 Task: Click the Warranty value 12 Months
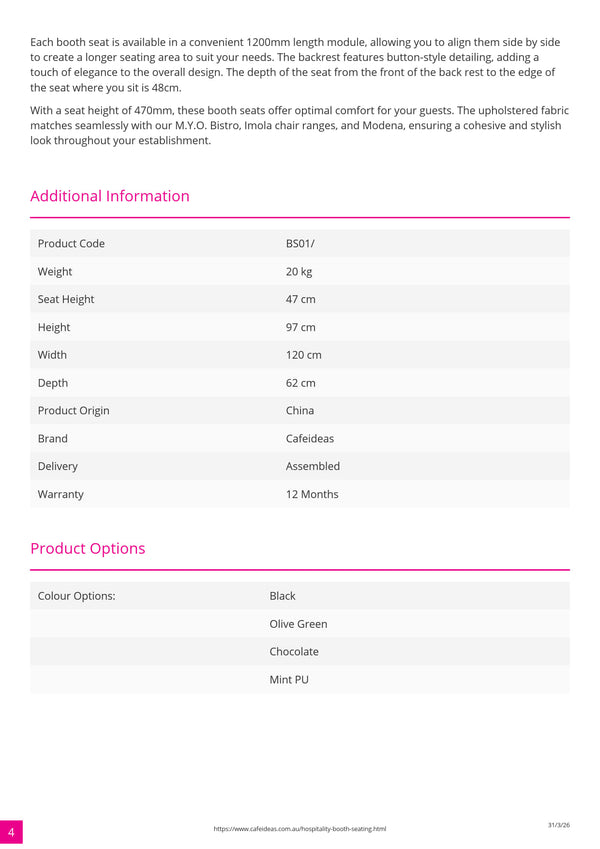click(x=312, y=494)
